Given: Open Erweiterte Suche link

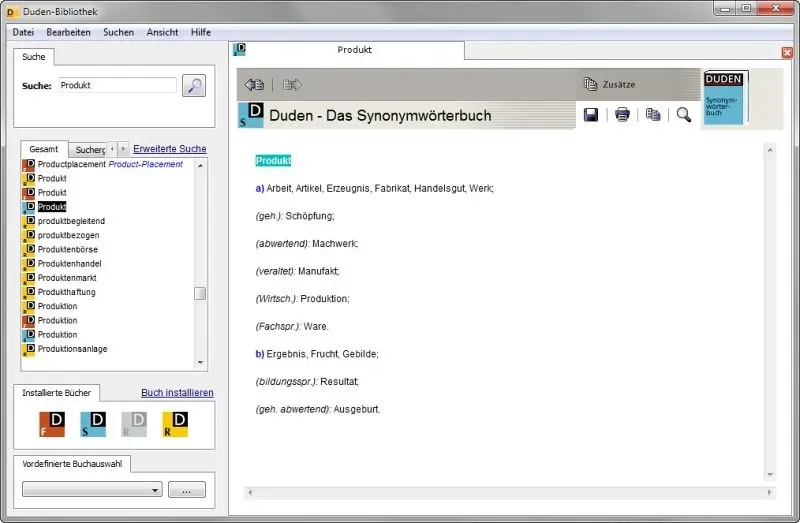Looking at the screenshot, I should point(170,148).
